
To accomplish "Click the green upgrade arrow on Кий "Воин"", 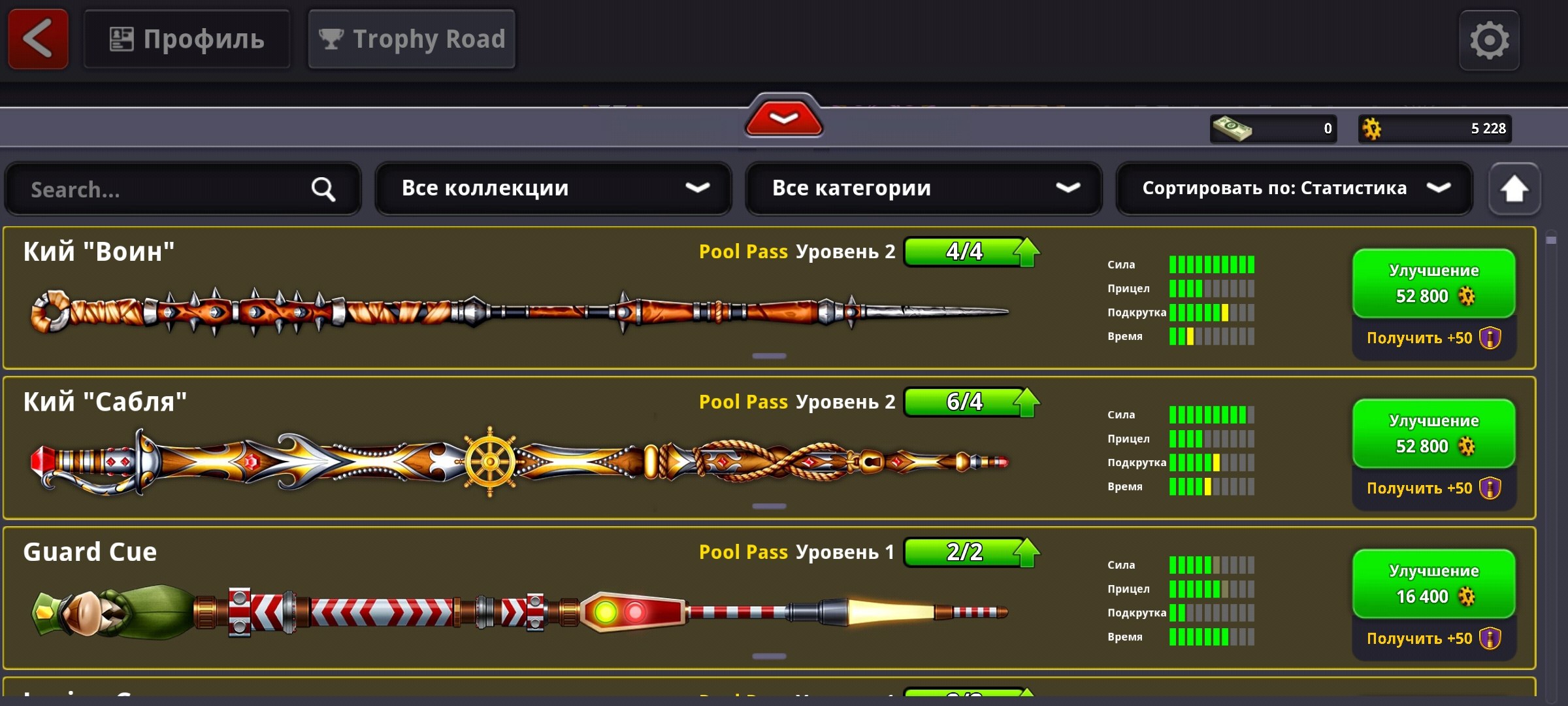I will click(x=1026, y=252).
